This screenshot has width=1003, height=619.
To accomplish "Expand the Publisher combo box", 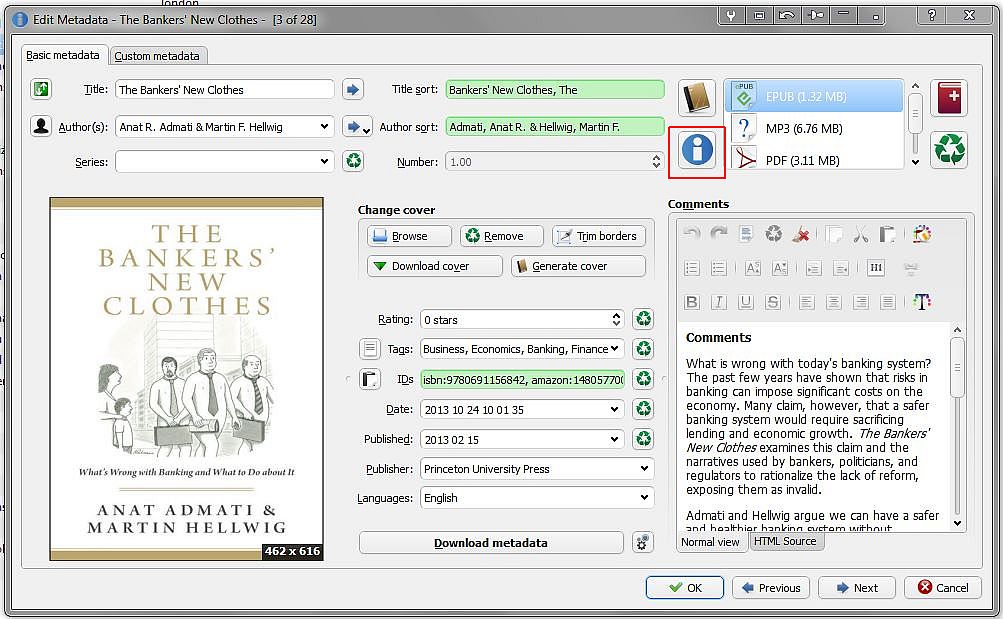I will coord(643,468).
